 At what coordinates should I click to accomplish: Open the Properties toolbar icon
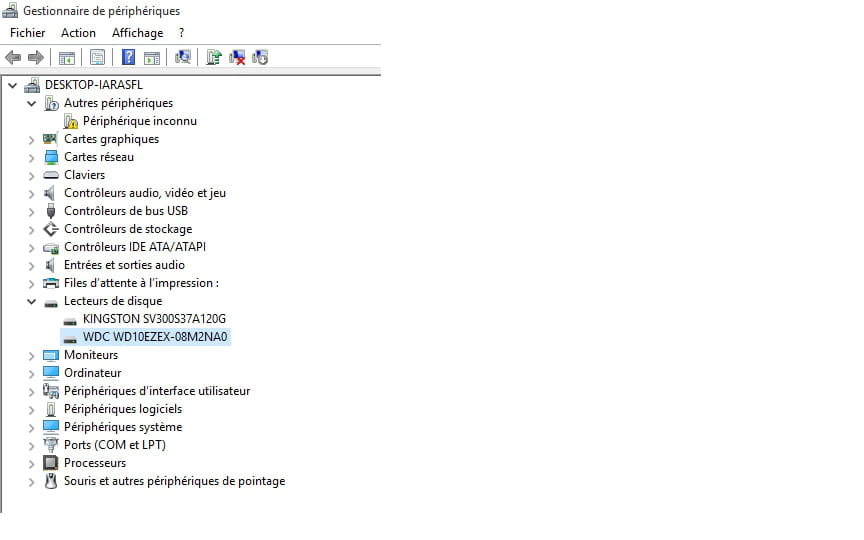pyautogui.click(x=98, y=57)
